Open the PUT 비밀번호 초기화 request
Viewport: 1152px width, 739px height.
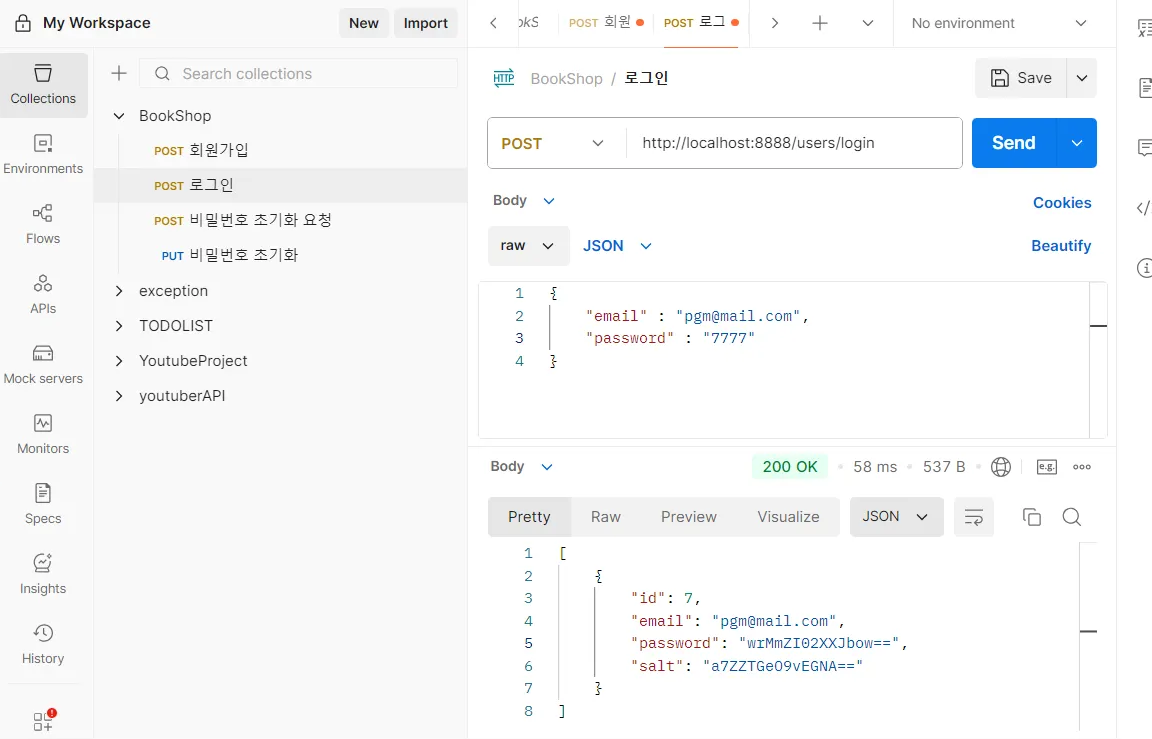click(x=281, y=256)
